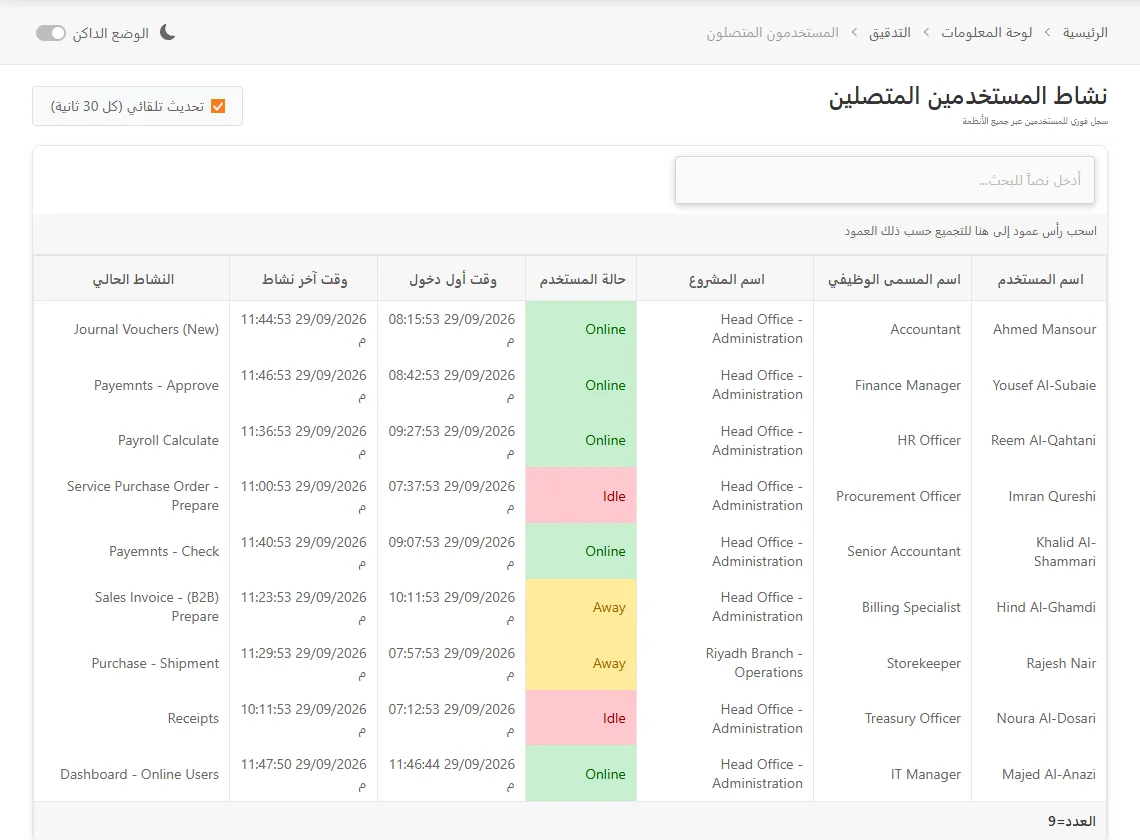Open الرئيسية breadcrumb link

tap(1085, 33)
